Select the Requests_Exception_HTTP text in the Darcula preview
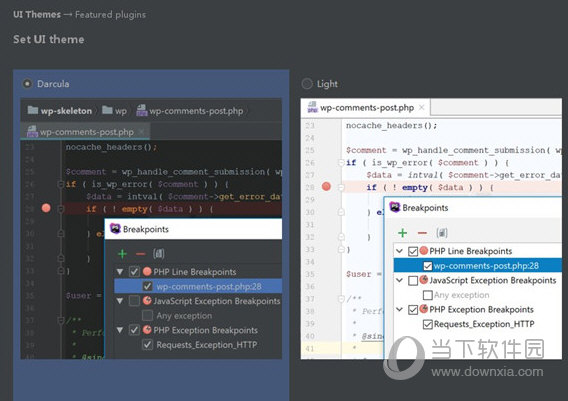 point(206,345)
